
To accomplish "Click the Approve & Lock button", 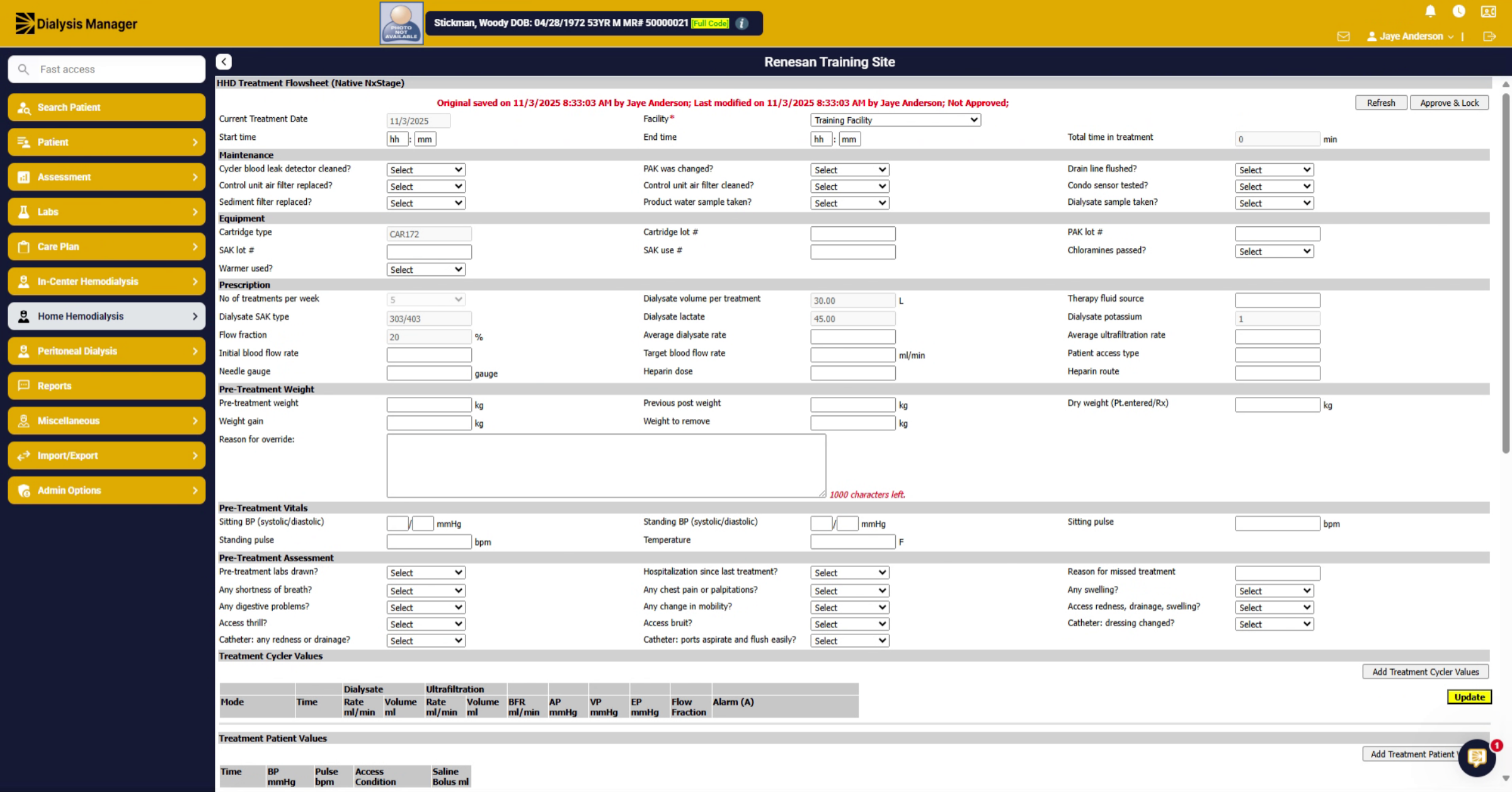I will point(1449,103).
